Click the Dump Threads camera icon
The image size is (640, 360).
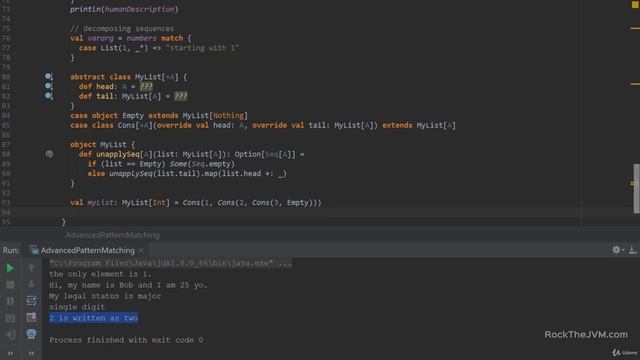tap(10, 318)
